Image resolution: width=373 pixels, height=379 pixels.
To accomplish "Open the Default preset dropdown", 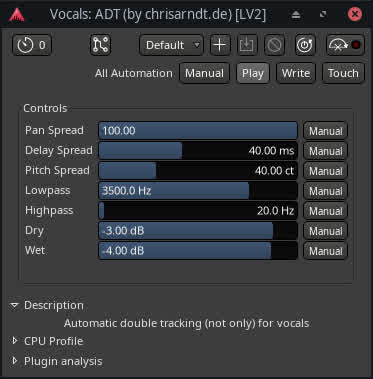I will [171, 45].
